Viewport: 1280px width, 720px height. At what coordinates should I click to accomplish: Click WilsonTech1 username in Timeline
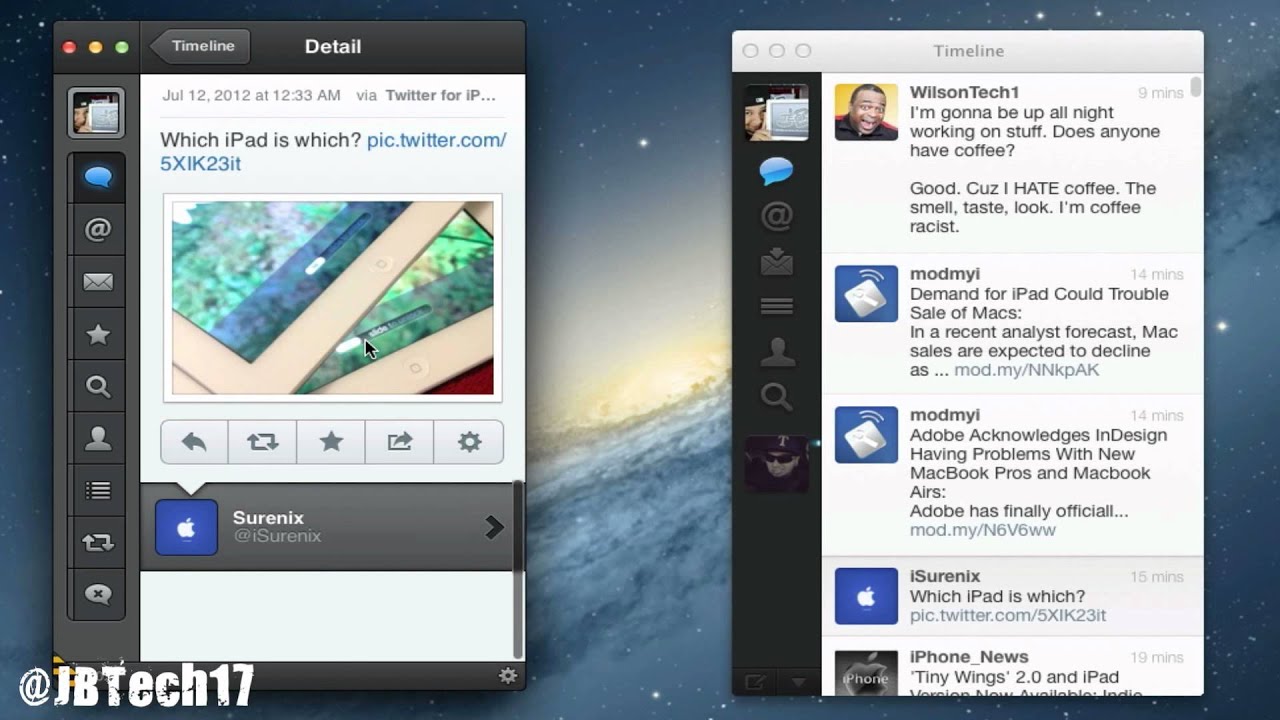tap(964, 93)
